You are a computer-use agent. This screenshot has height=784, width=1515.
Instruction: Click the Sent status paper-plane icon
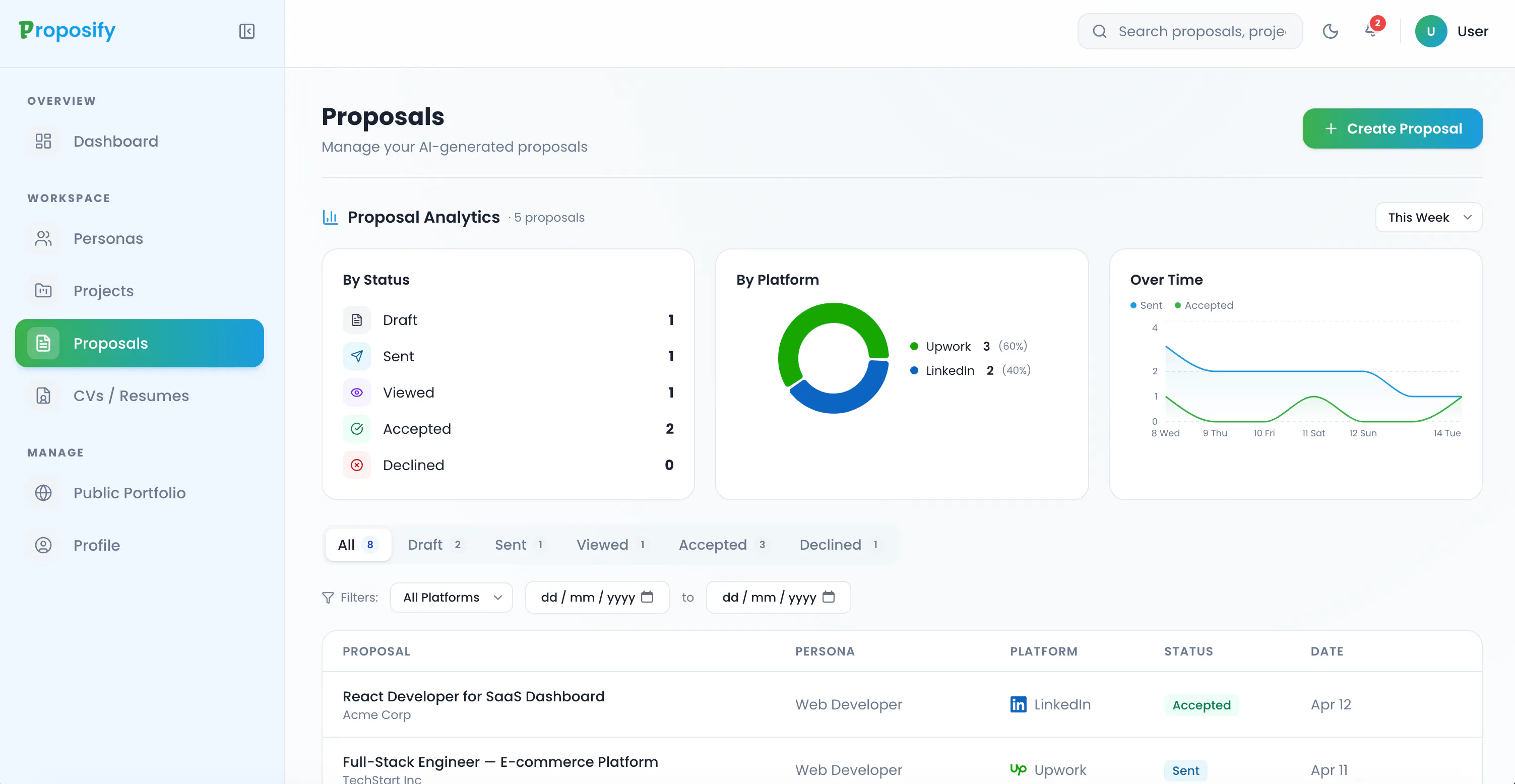pos(356,356)
